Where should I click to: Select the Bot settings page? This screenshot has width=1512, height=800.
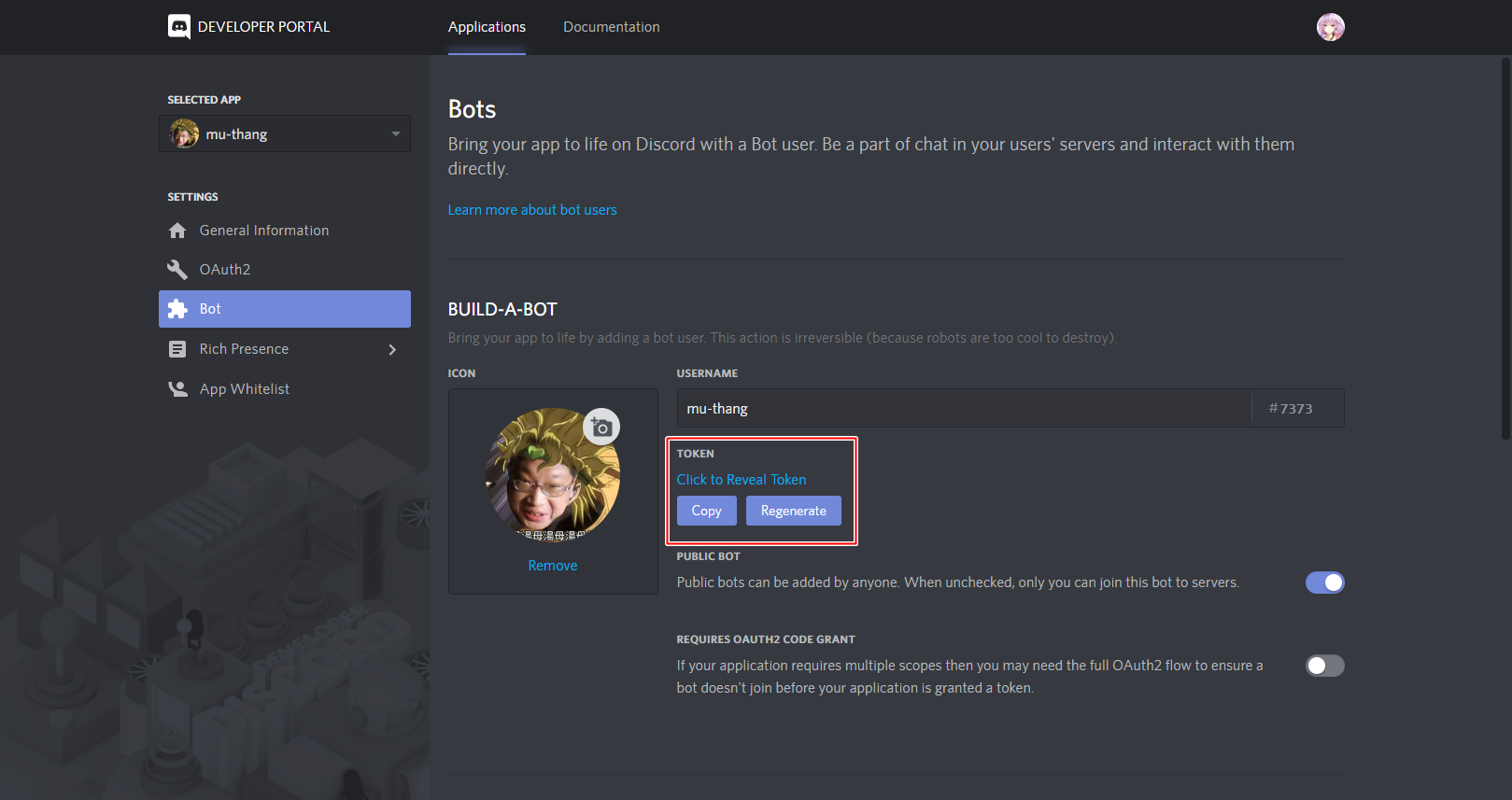click(x=285, y=309)
